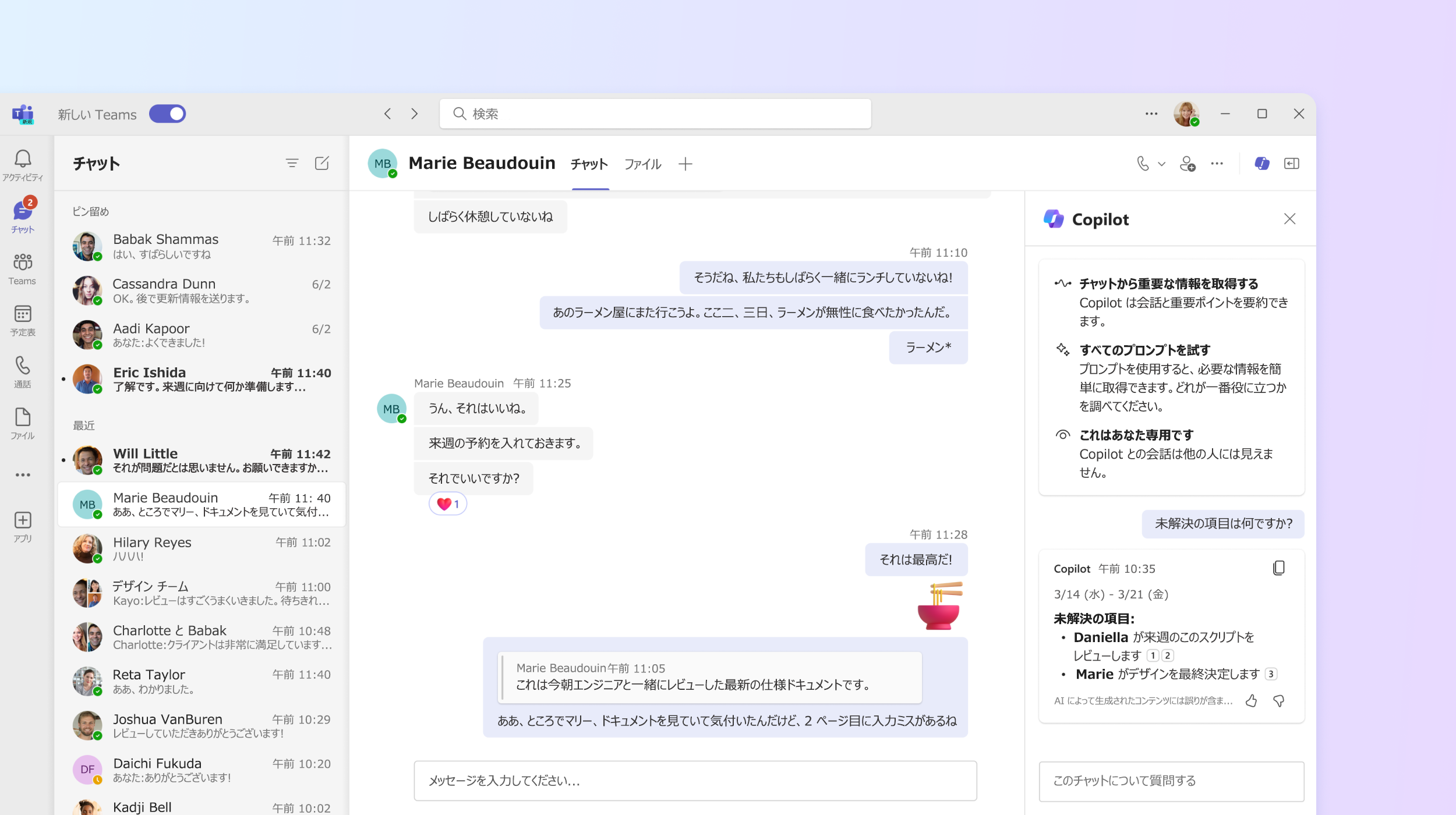
Task: Click the navigation back chevron arrow
Action: [x=388, y=114]
